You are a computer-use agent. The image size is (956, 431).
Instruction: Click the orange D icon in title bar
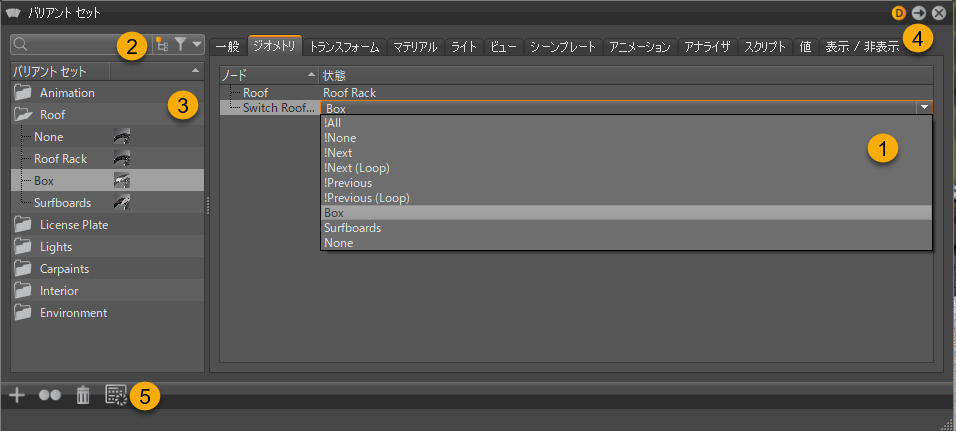[899, 12]
